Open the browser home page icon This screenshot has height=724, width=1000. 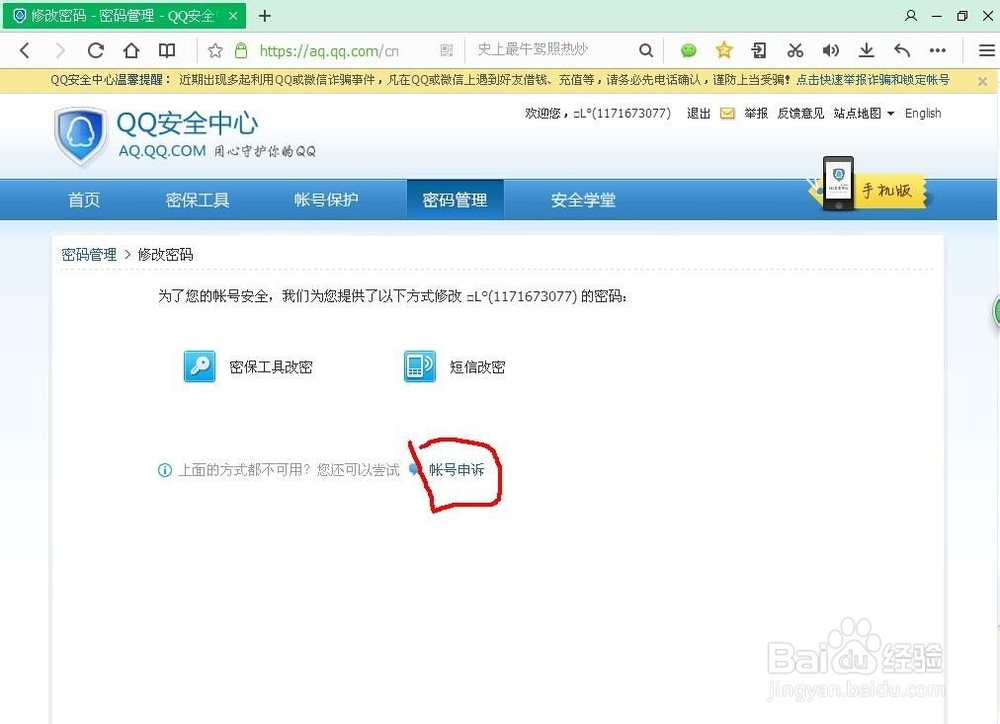pyautogui.click(x=131, y=50)
